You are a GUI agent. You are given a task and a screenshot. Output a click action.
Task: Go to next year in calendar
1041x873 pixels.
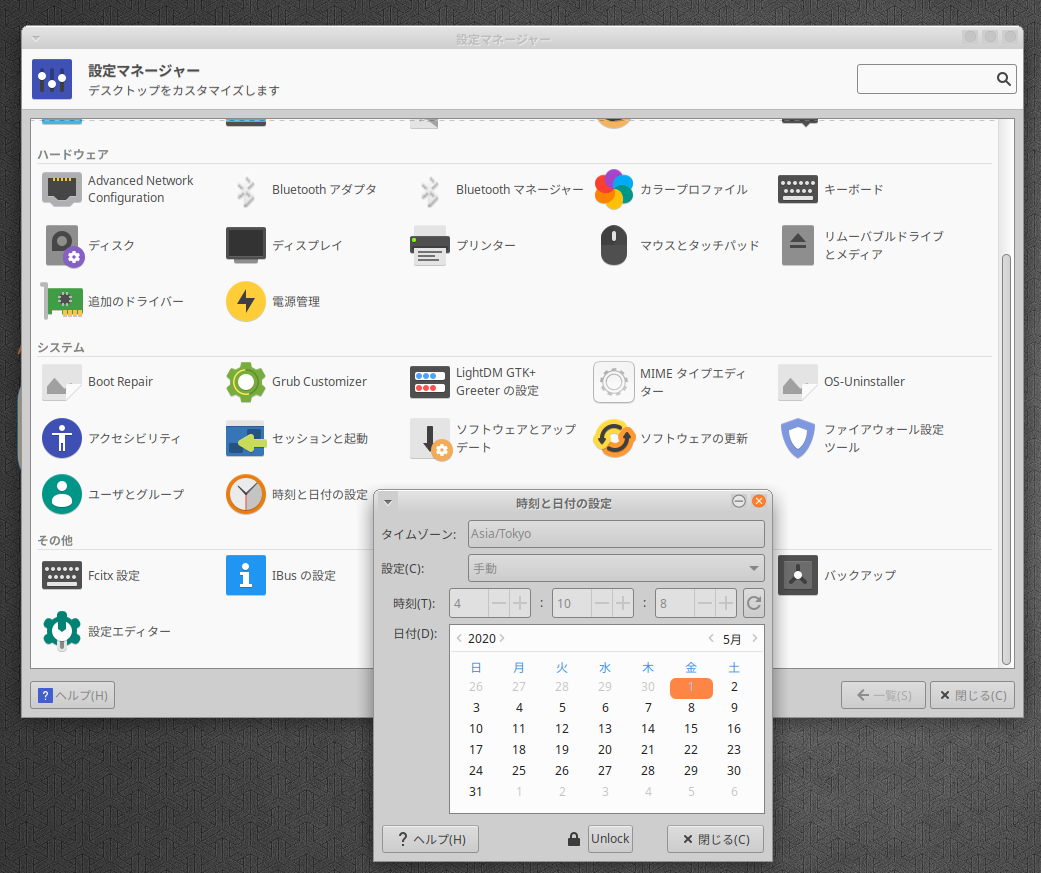[x=502, y=638]
